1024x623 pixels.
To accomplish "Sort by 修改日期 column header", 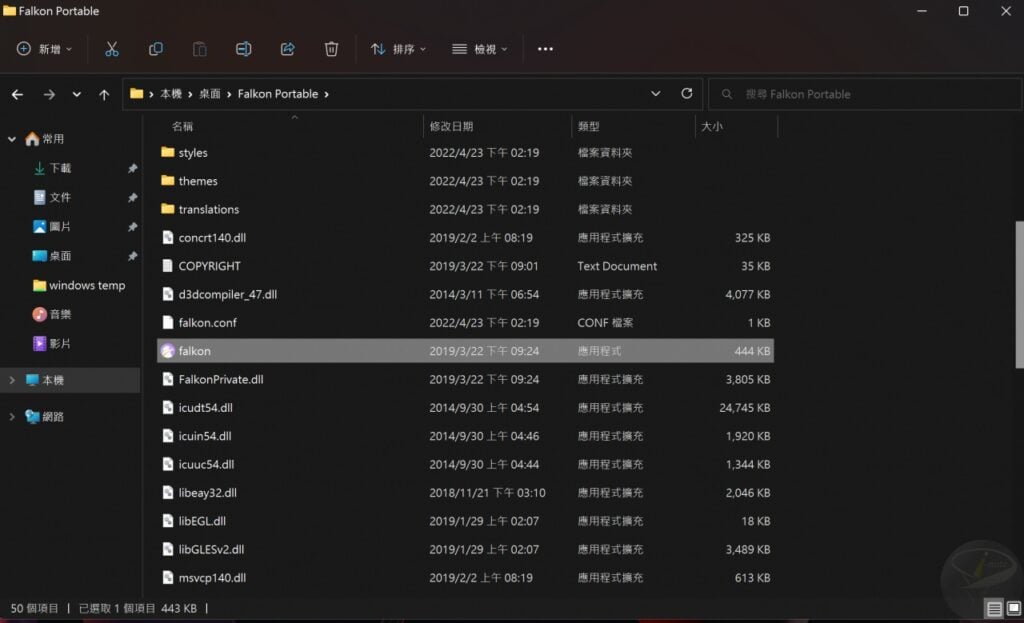I will point(451,127).
